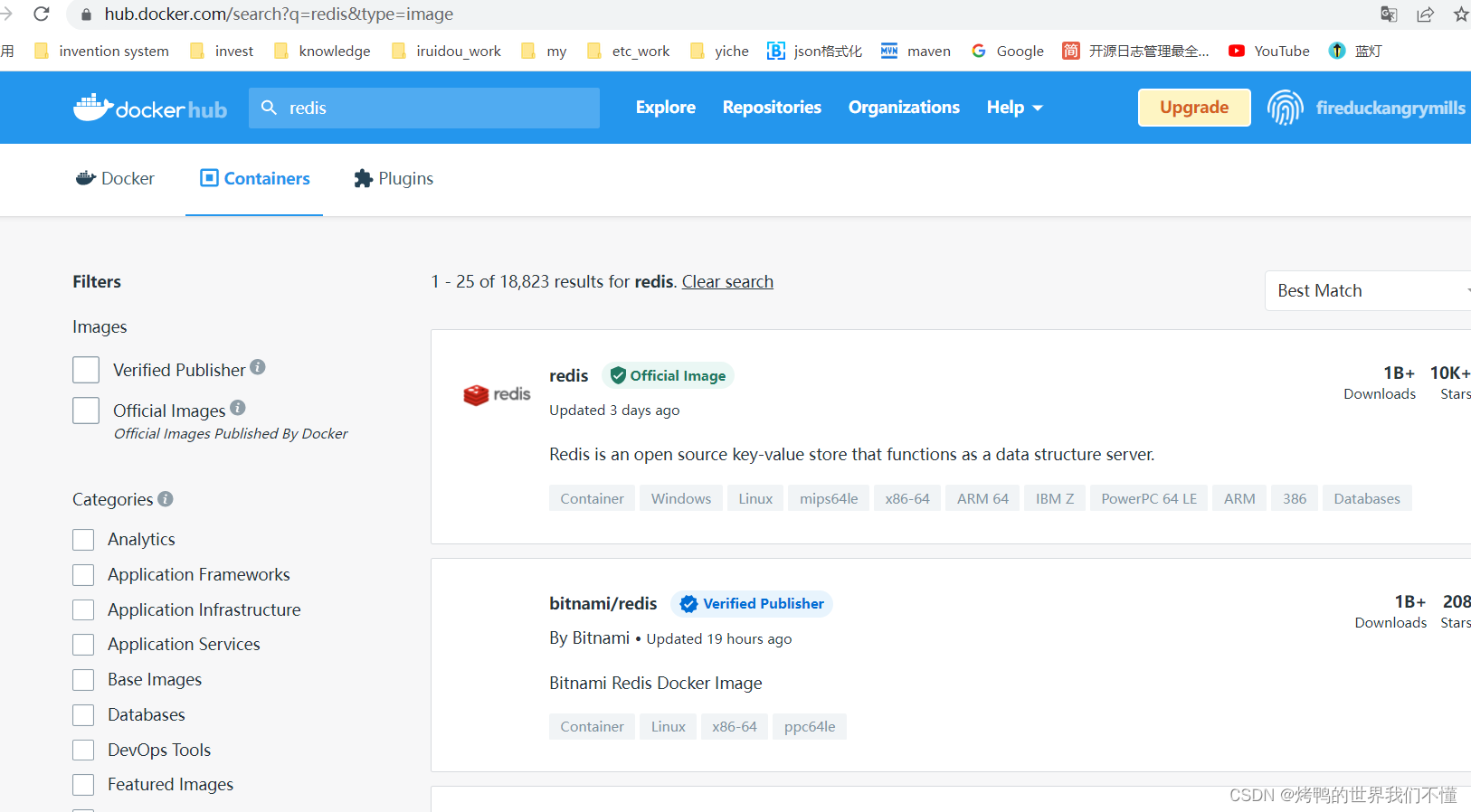The width and height of the screenshot is (1471, 812).
Task: Check the Featured Images category
Action: (83, 785)
